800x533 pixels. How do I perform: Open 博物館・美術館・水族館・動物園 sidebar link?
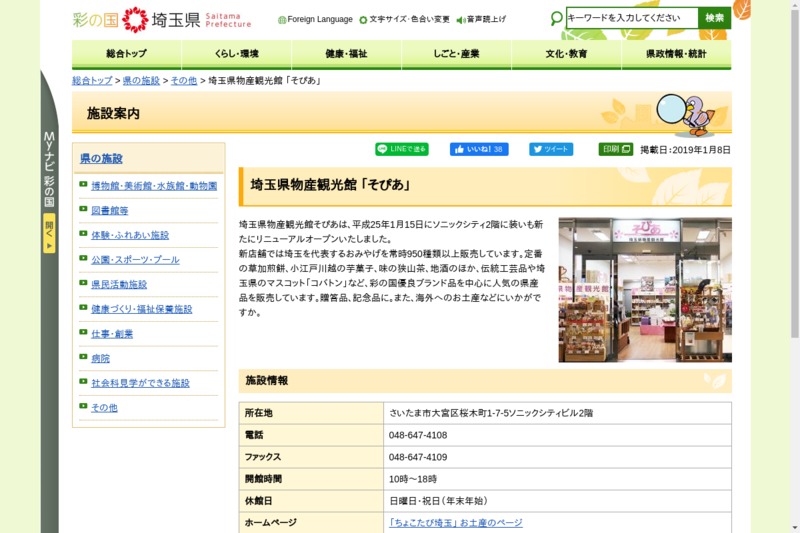[153, 186]
